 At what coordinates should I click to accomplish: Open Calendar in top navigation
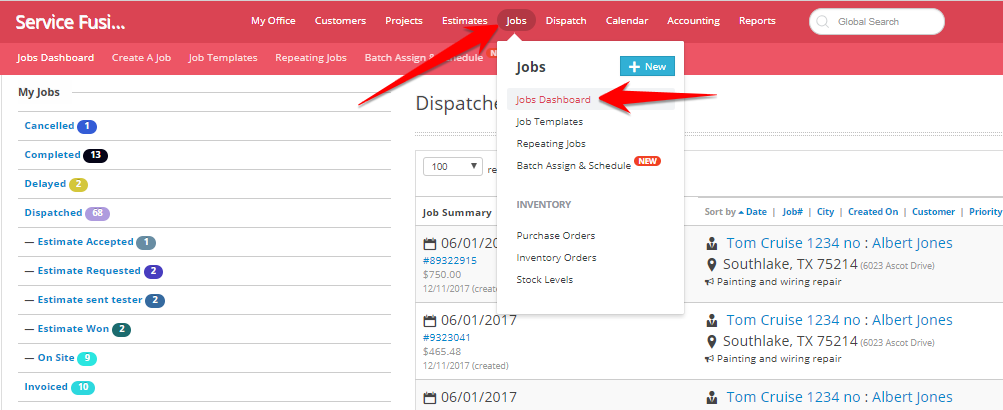tap(627, 21)
